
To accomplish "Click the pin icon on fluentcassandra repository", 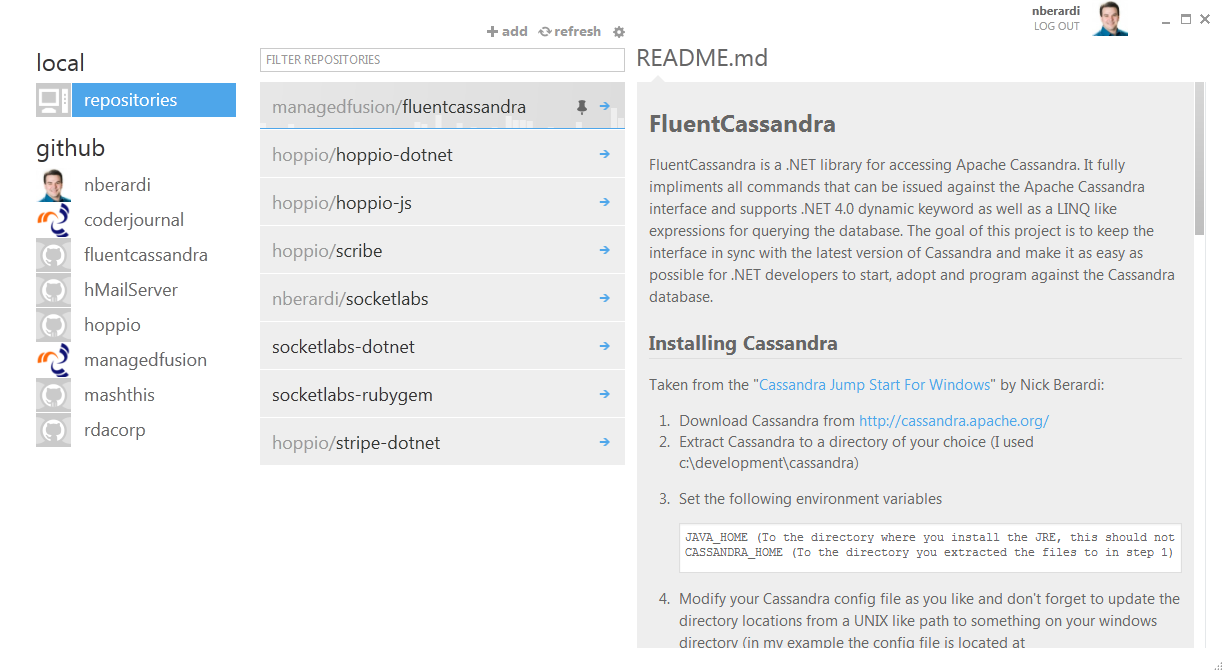I will pyautogui.click(x=582, y=107).
